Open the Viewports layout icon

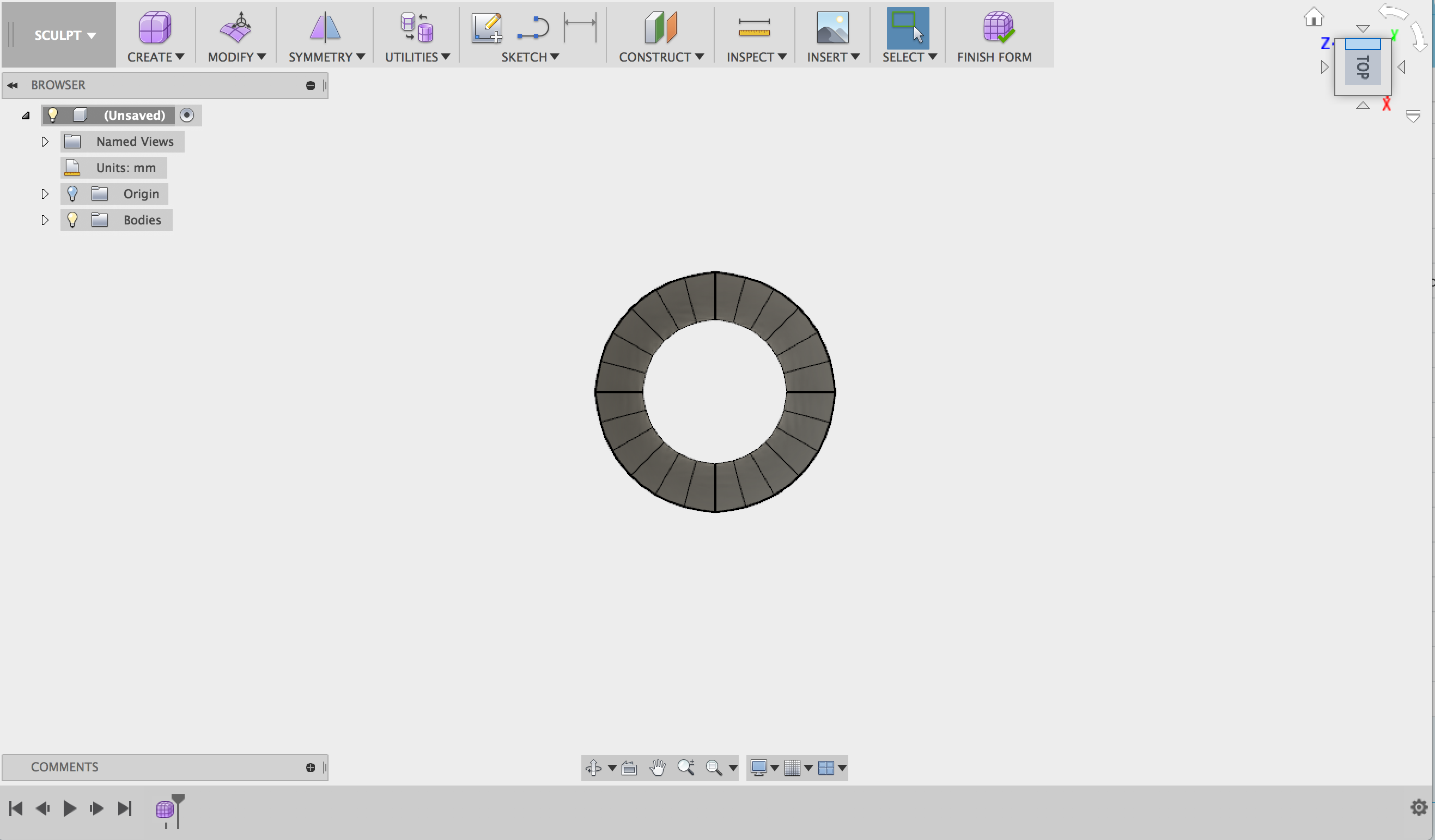click(x=826, y=768)
